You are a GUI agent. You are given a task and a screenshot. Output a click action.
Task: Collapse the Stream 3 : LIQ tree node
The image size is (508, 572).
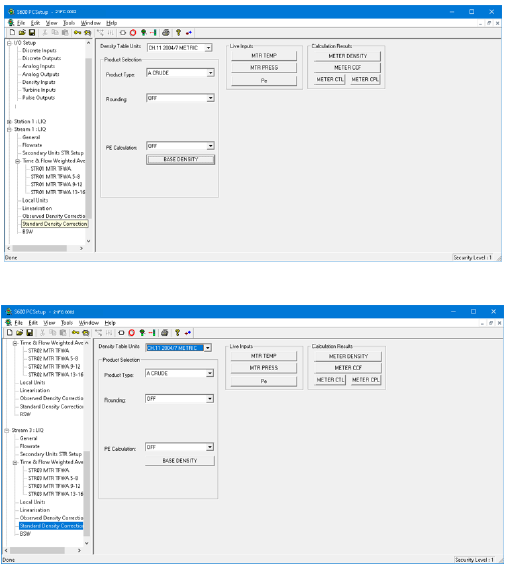[7, 430]
